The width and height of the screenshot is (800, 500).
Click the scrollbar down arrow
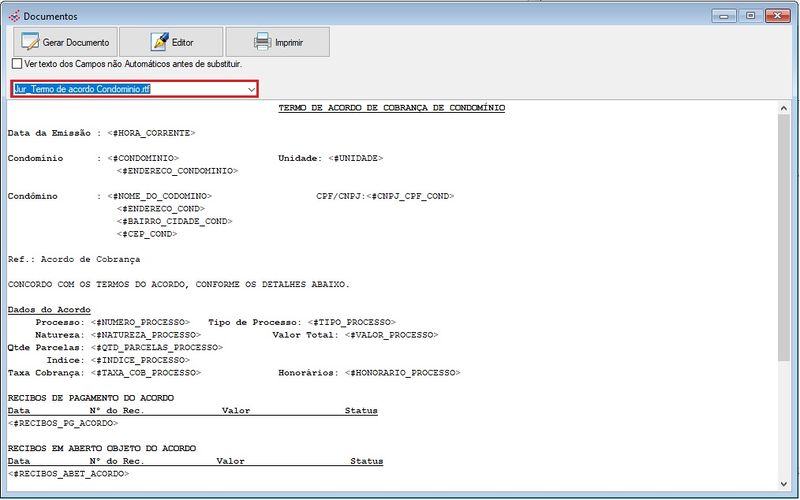pyautogui.click(x=783, y=482)
